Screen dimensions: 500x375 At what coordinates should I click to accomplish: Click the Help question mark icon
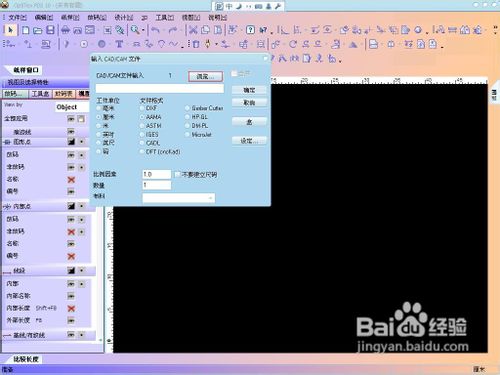(x=250, y=30)
